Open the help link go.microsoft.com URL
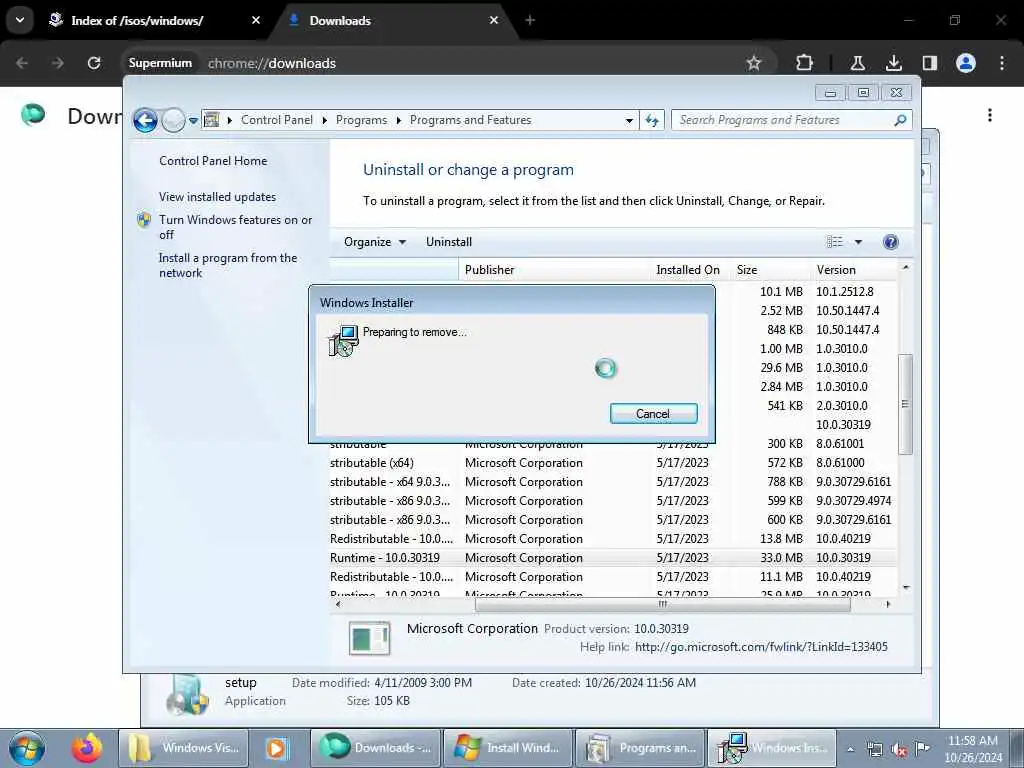Viewport: 1024px width, 768px height. tap(761, 647)
